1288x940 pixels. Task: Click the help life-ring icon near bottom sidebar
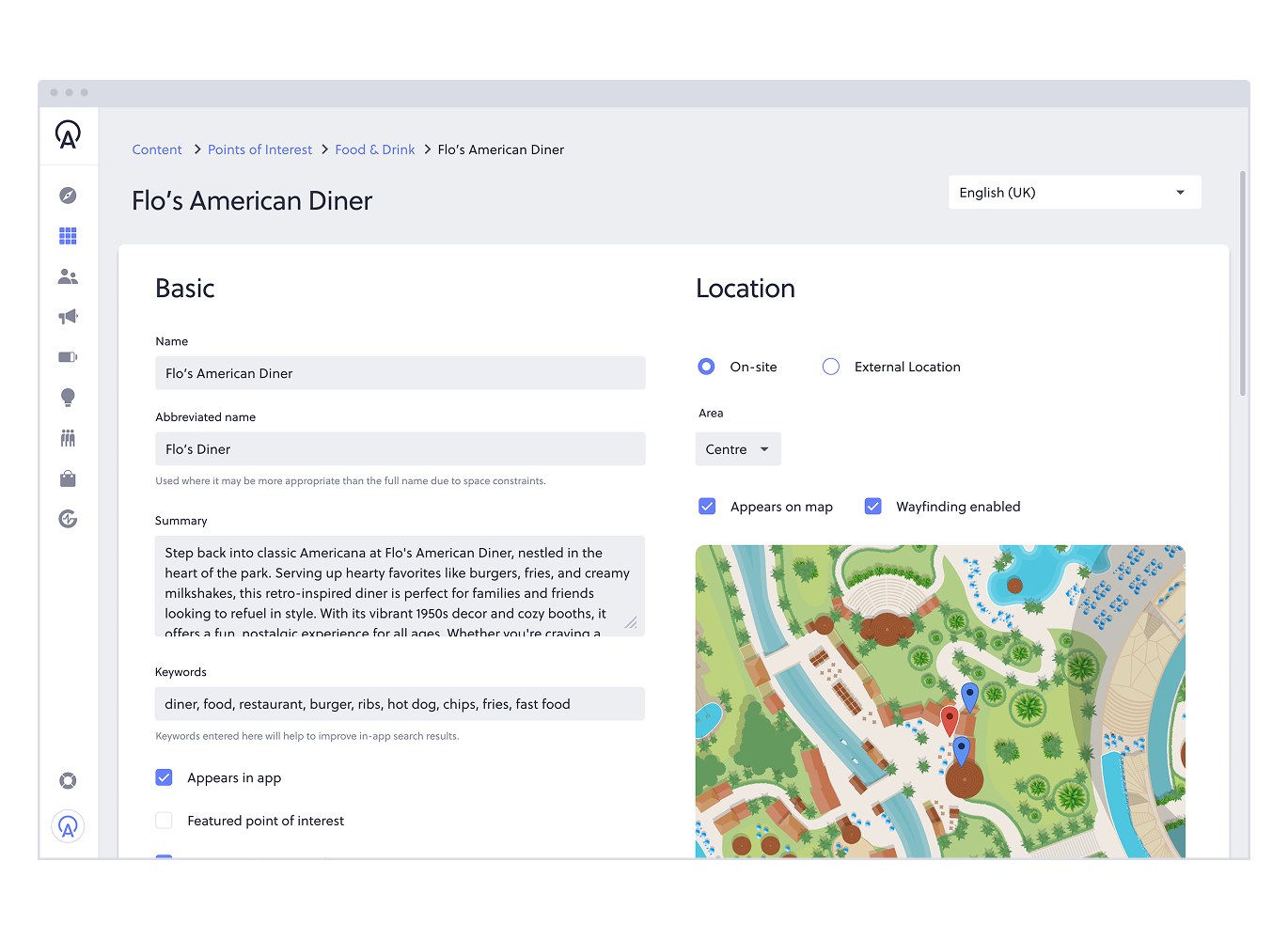tap(68, 780)
